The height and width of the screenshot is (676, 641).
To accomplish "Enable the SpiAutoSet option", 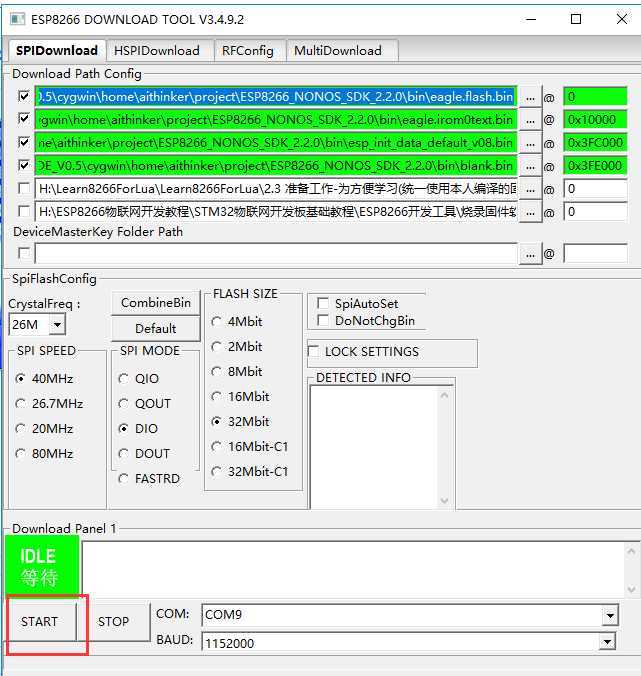I will tap(322, 303).
